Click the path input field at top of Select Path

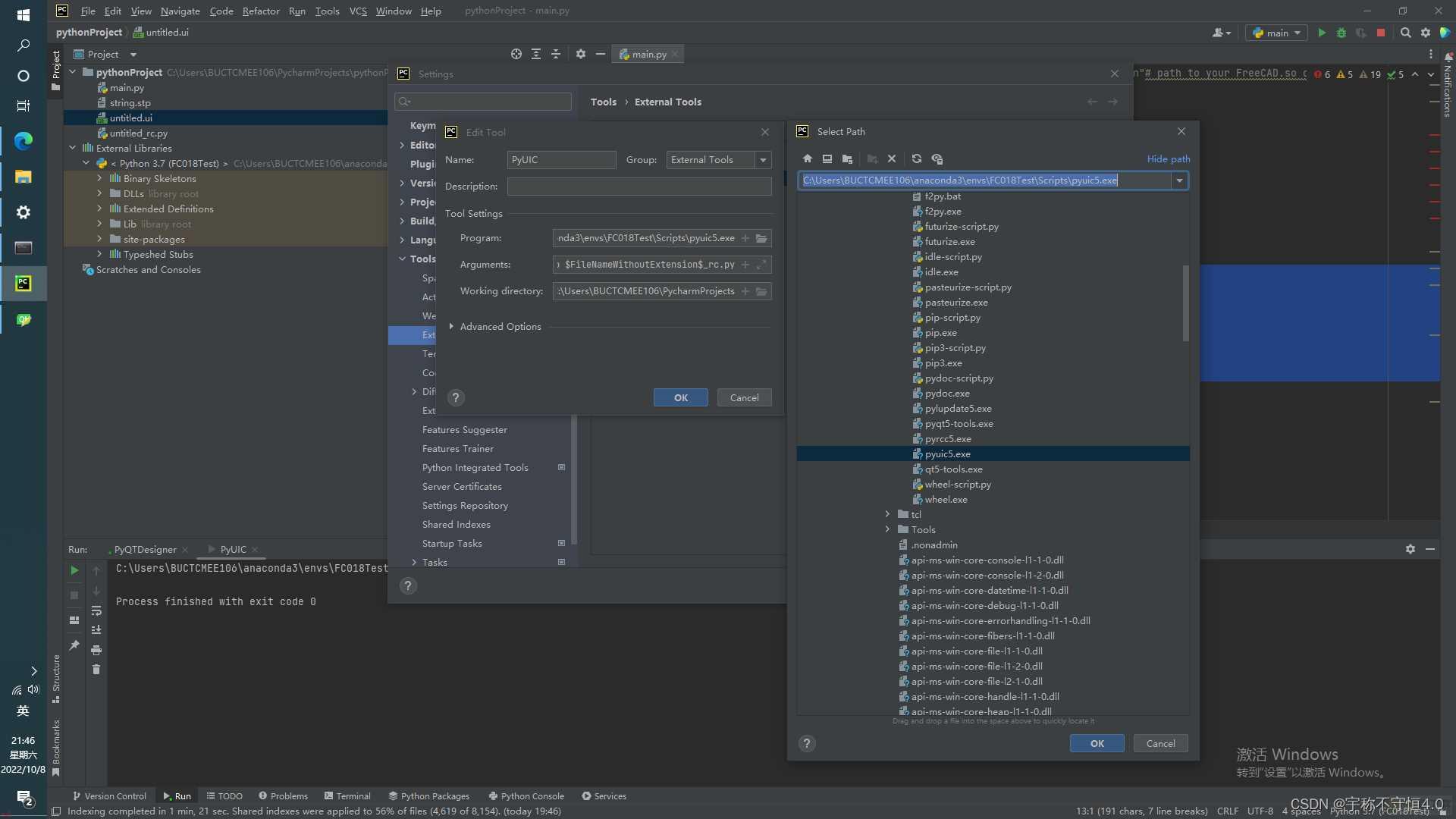(x=990, y=179)
